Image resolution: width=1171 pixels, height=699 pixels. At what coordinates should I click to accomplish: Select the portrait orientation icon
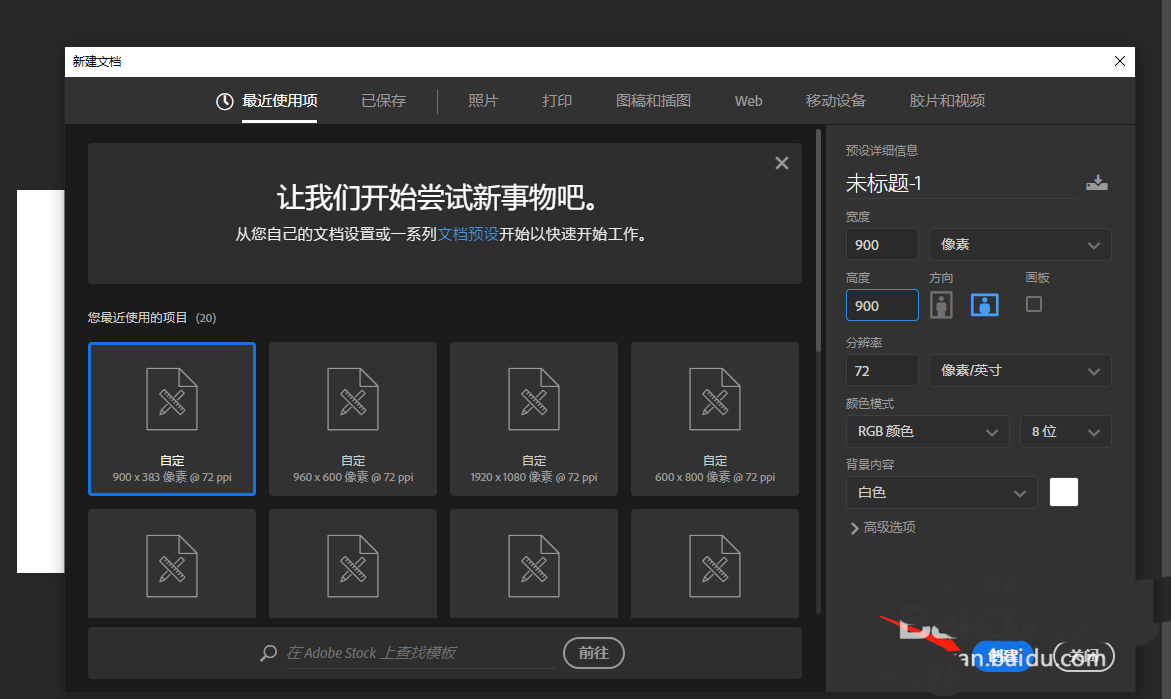[941, 304]
